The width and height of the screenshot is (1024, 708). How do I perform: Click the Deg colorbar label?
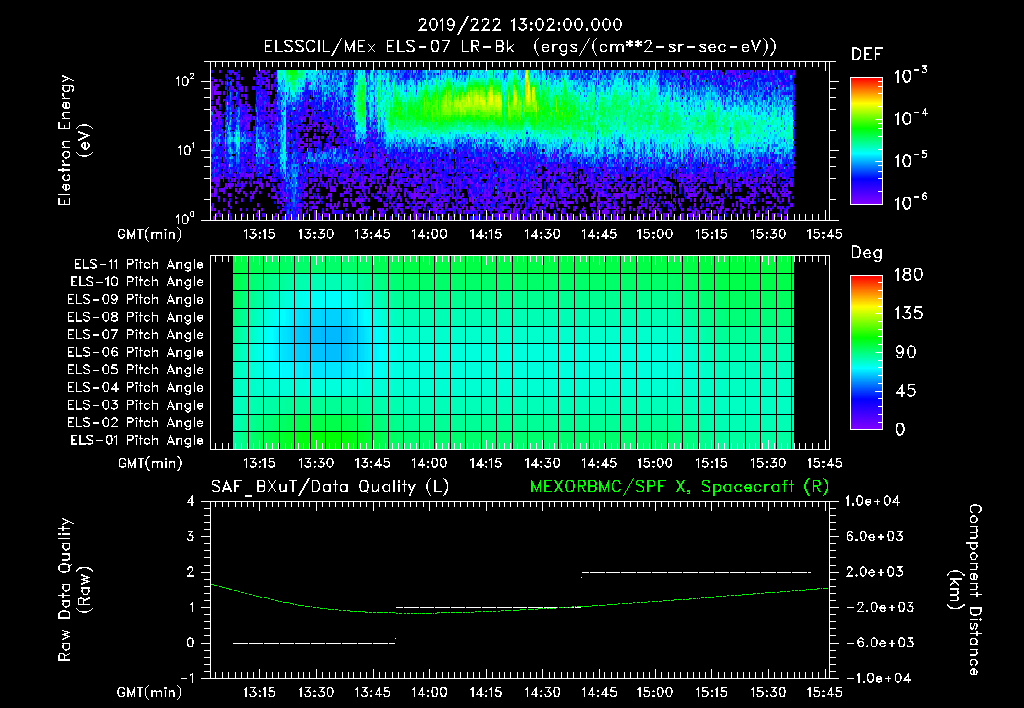867,253
